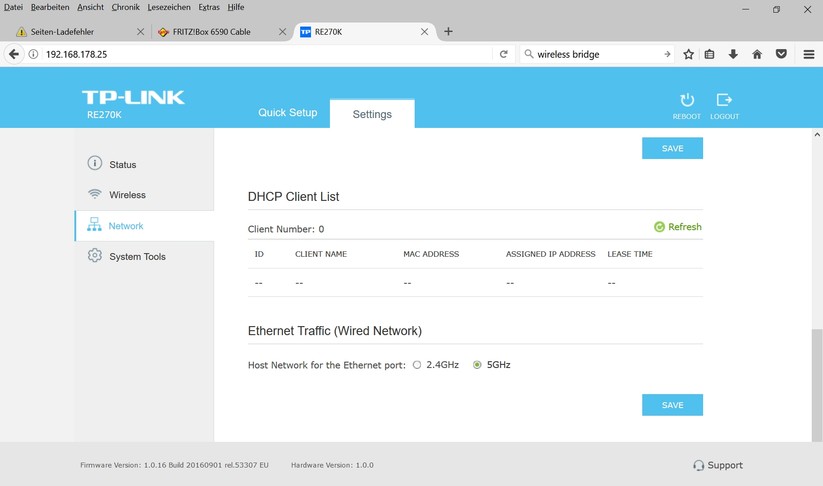Select the Network sidebar item

click(x=144, y=226)
